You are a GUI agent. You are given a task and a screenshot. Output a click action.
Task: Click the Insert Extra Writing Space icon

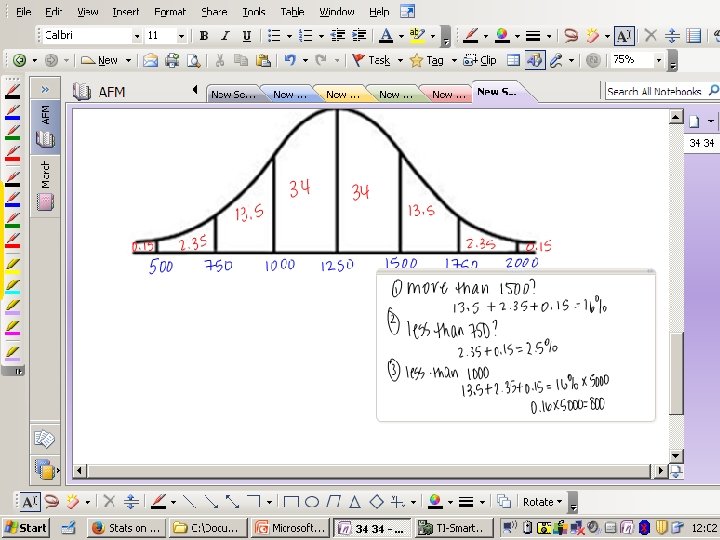click(x=672, y=35)
